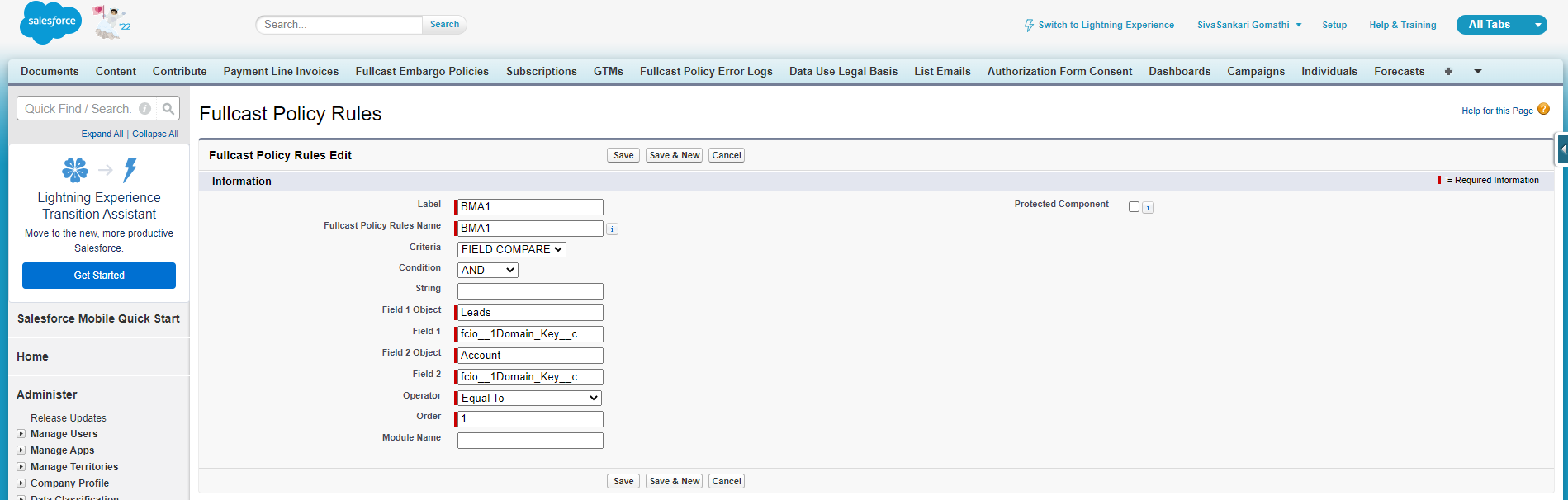Open the Documents tab
The height and width of the screenshot is (500, 1568).
coord(50,72)
